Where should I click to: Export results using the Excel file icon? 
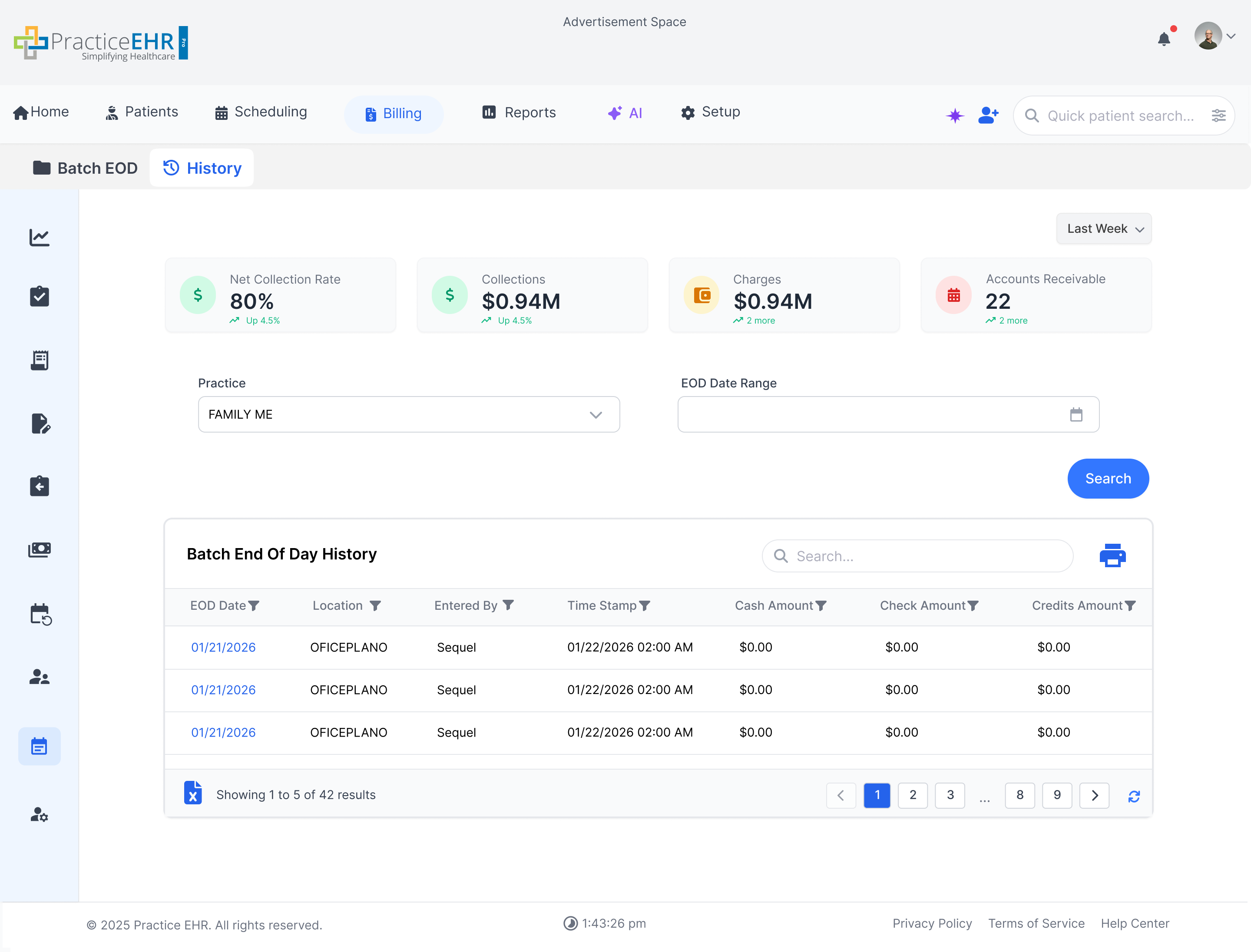(193, 793)
